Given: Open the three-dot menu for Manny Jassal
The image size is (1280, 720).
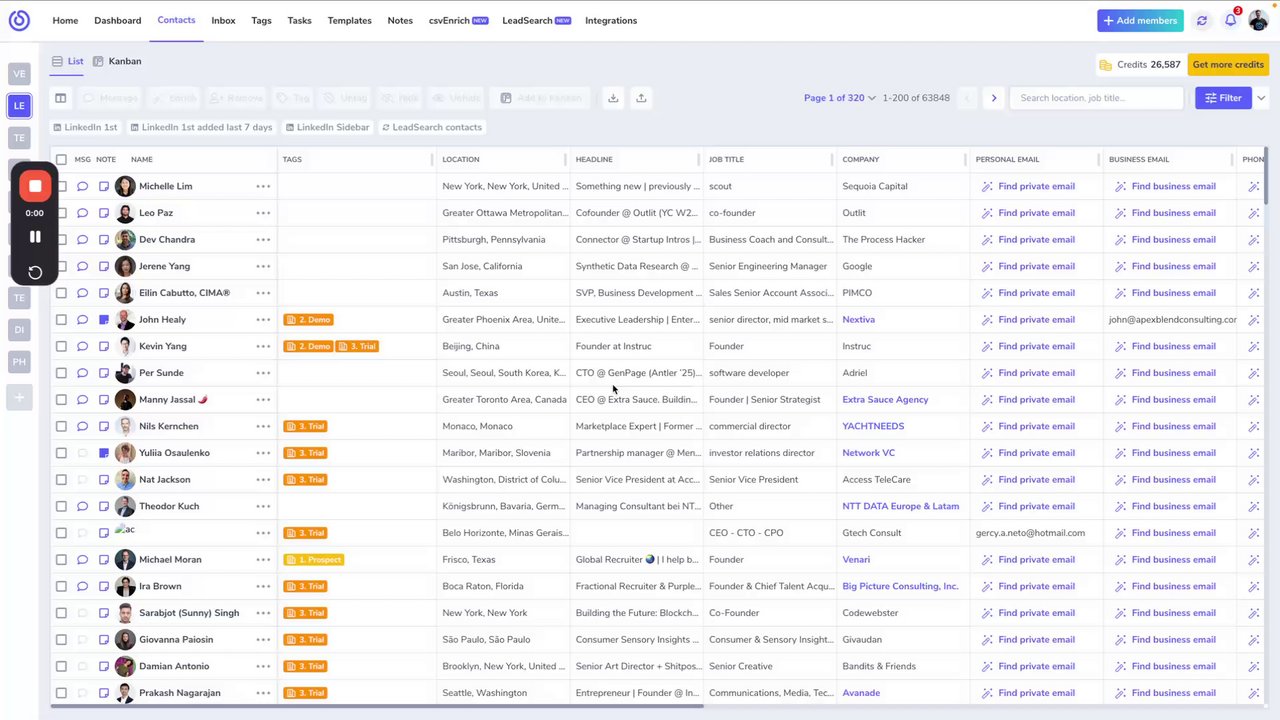Looking at the screenshot, I should (x=263, y=400).
